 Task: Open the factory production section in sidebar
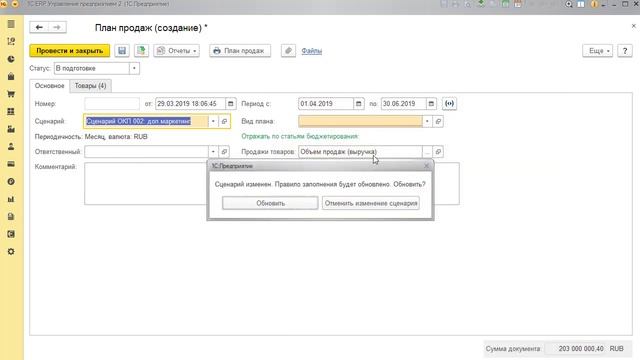11,129
